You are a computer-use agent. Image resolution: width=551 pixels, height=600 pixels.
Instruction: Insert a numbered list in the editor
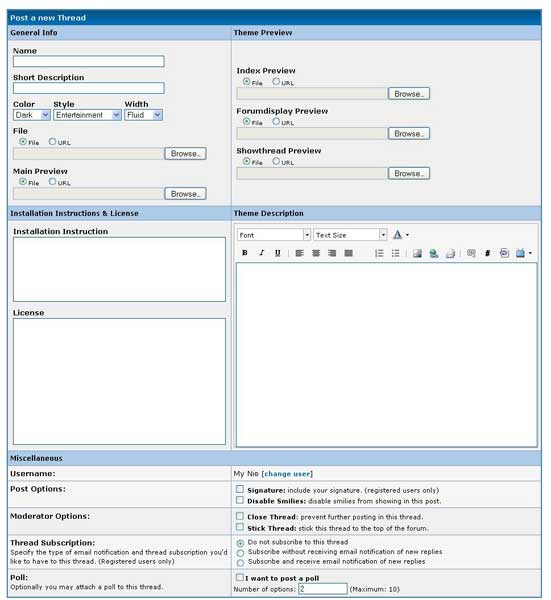coord(379,253)
